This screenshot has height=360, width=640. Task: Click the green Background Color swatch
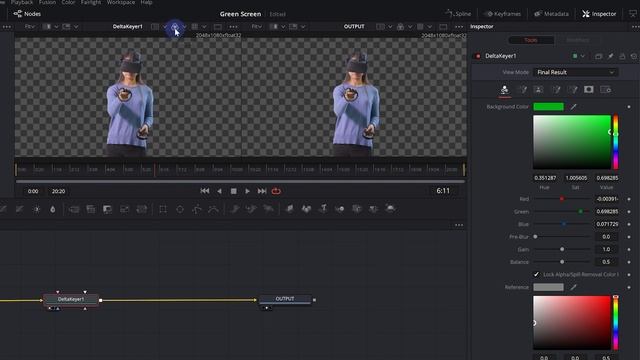pyautogui.click(x=549, y=107)
